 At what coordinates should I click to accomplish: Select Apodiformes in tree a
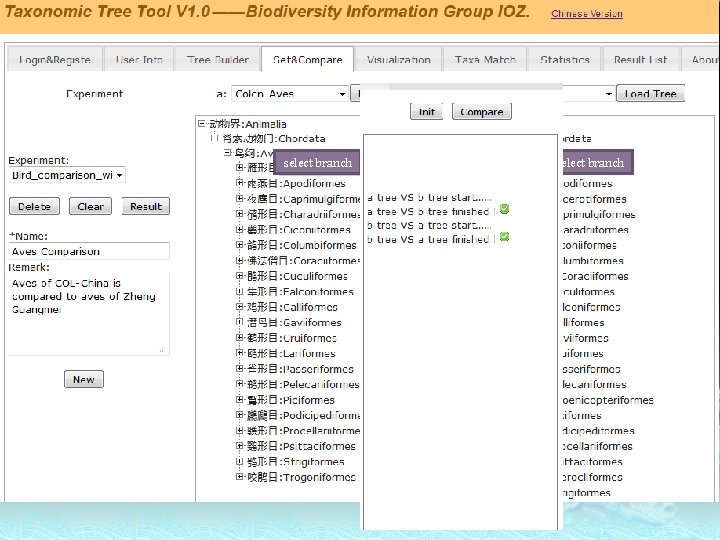pyautogui.click(x=296, y=183)
